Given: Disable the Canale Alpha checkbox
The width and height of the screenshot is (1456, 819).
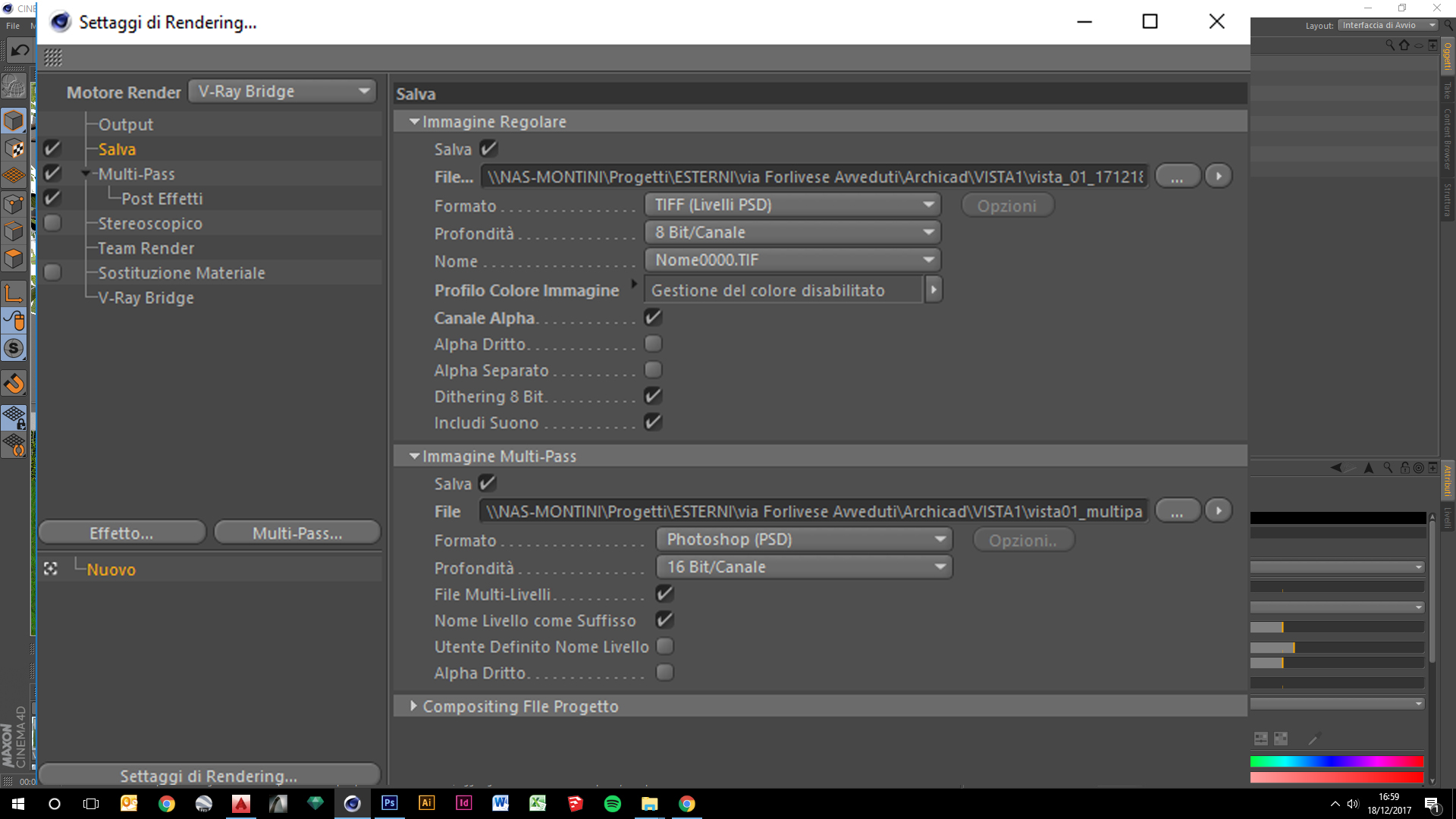Looking at the screenshot, I should tap(653, 318).
